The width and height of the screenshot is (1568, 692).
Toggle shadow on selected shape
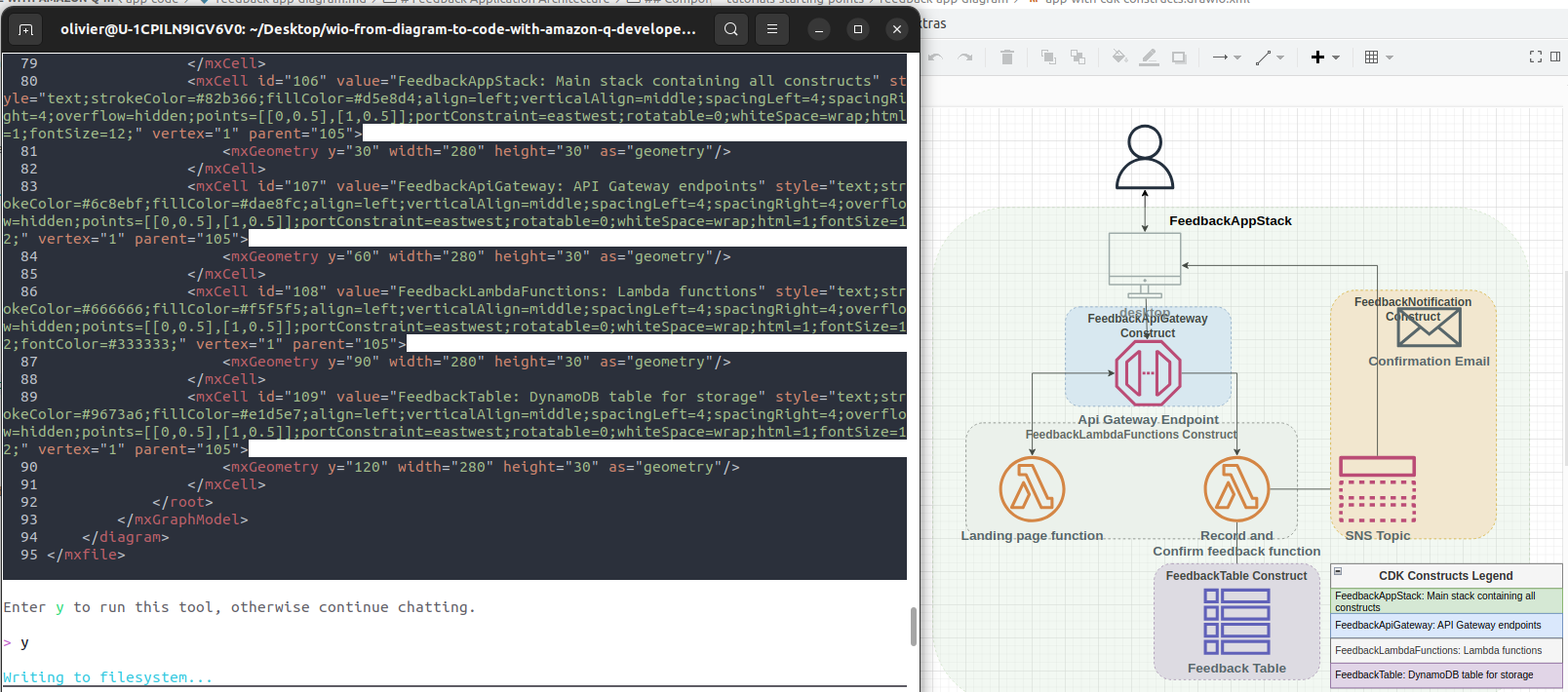click(1179, 58)
